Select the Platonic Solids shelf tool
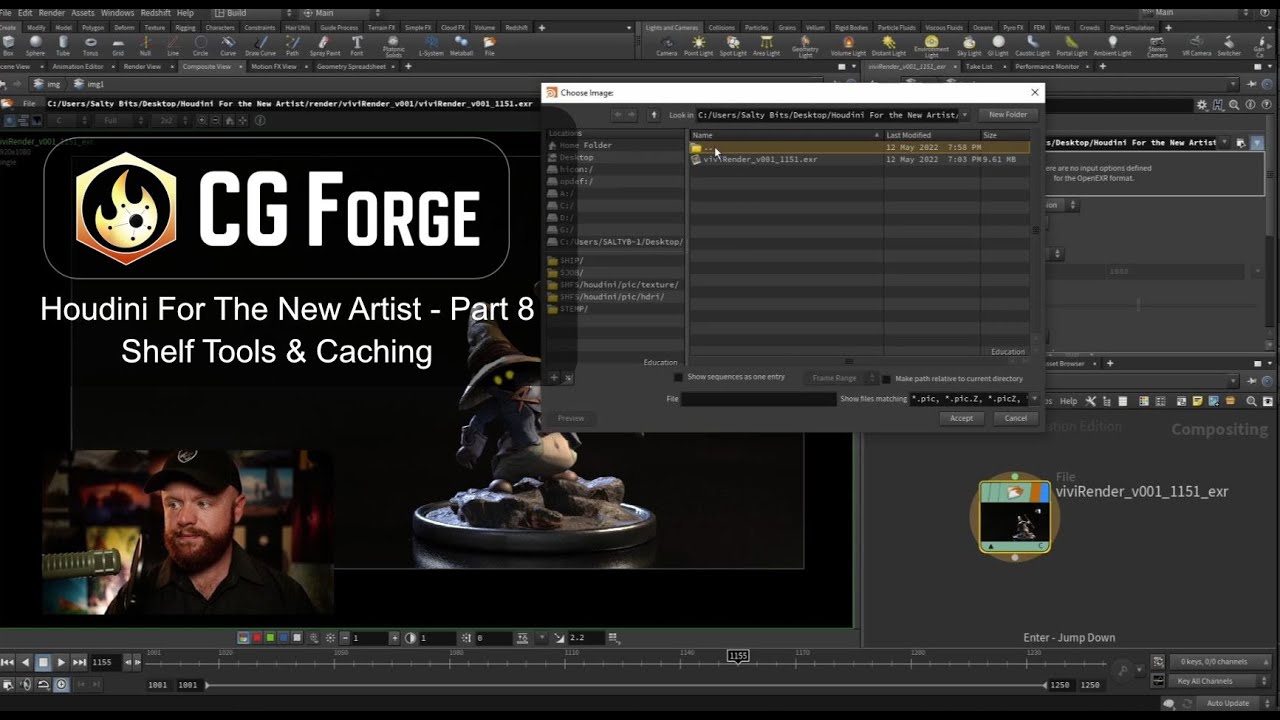 [x=394, y=47]
